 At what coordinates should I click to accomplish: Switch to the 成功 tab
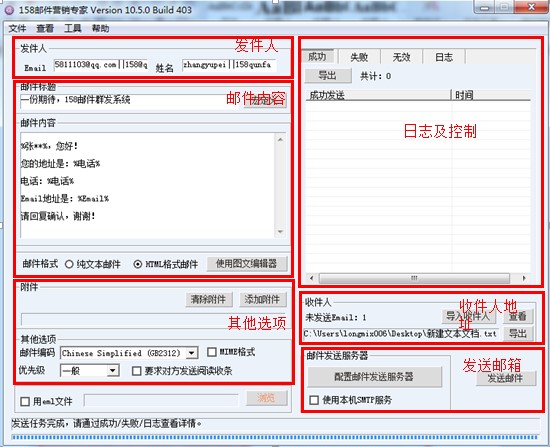pyautogui.click(x=318, y=56)
